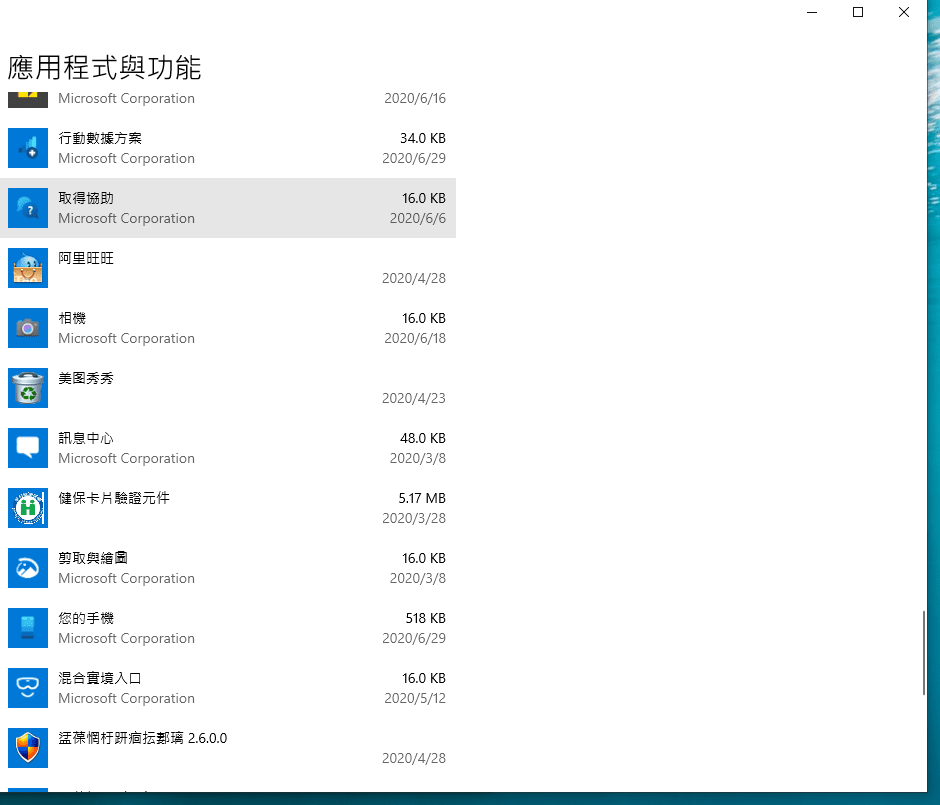Click the 剪取與繪圖 icon
The height and width of the screenshot is (805, 940).
[28, 568]
